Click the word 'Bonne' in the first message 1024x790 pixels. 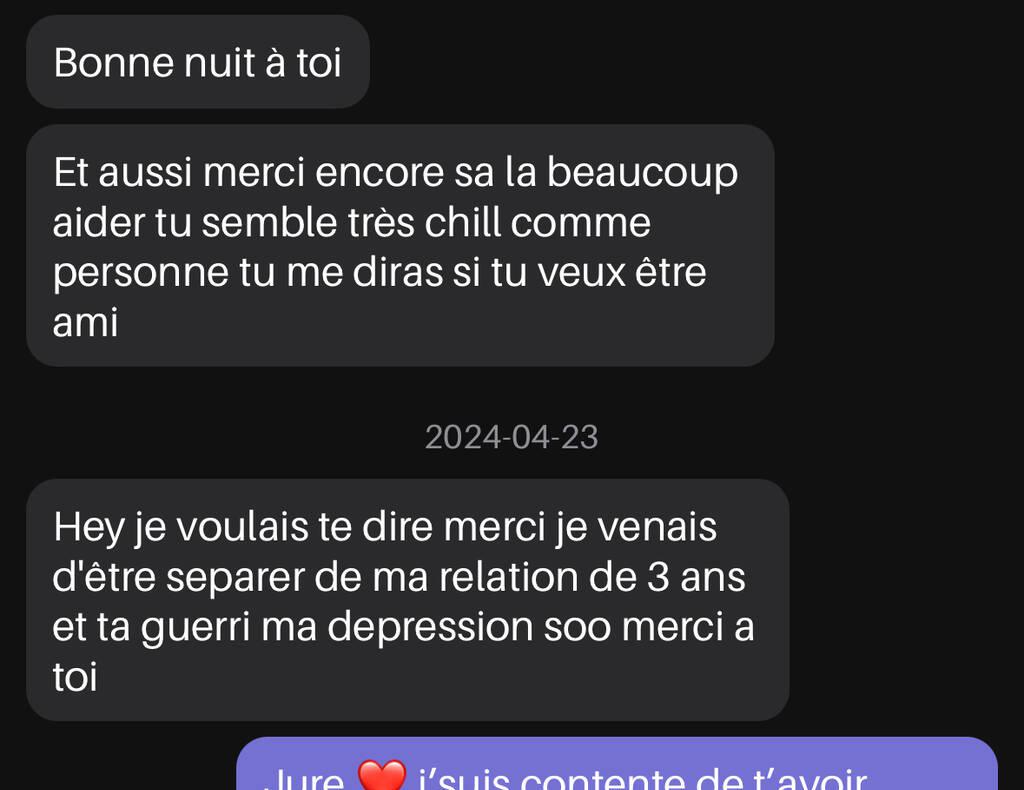coord(114,63)
